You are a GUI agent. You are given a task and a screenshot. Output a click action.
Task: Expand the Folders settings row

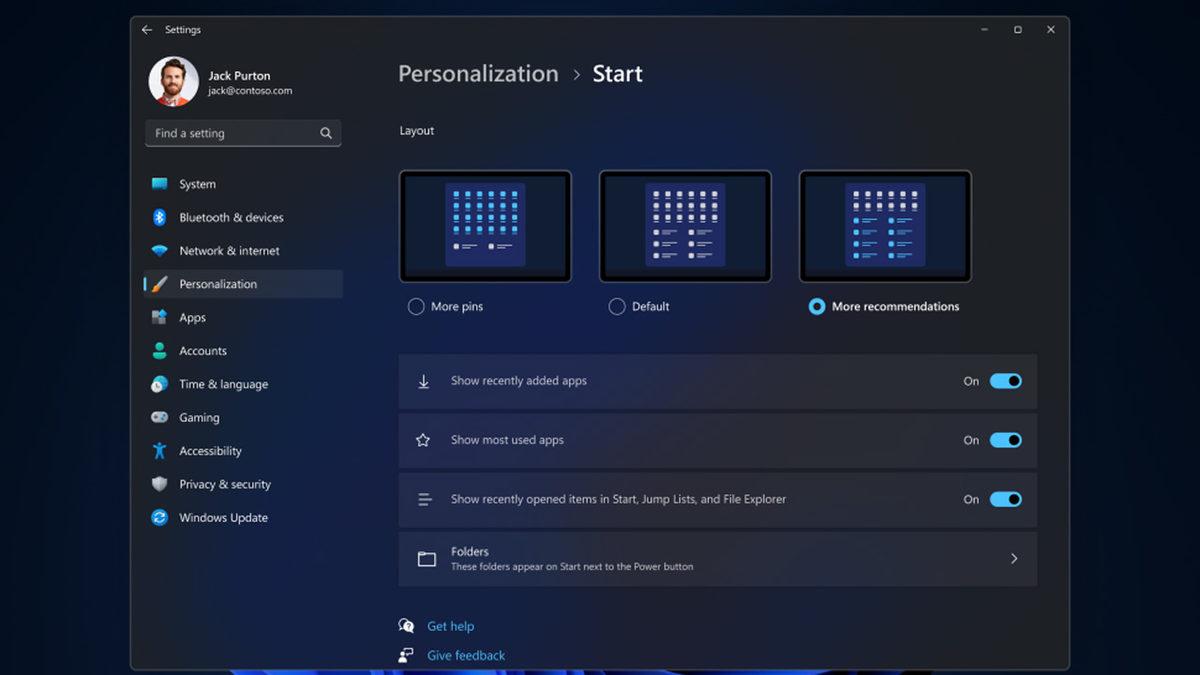[x=1013, y=558]
